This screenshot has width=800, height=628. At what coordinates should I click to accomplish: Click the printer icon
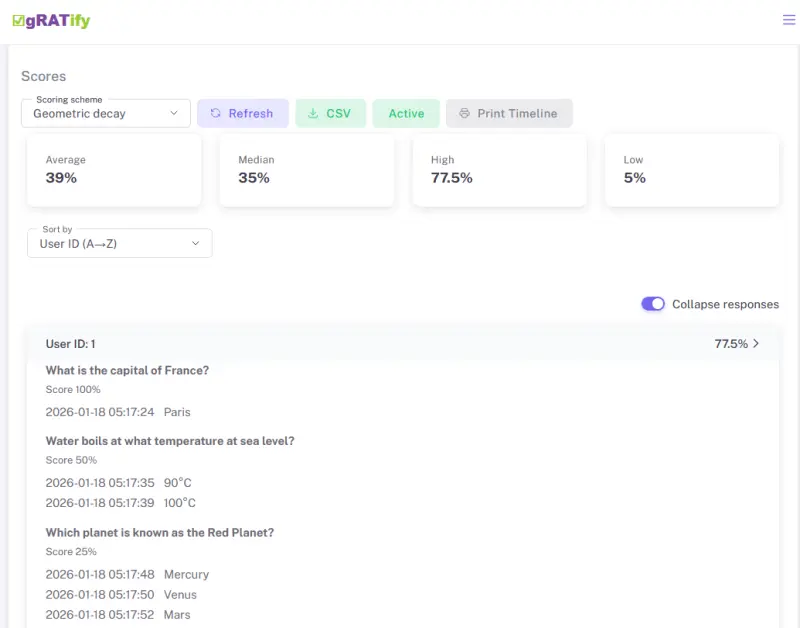tap(464, 114)
